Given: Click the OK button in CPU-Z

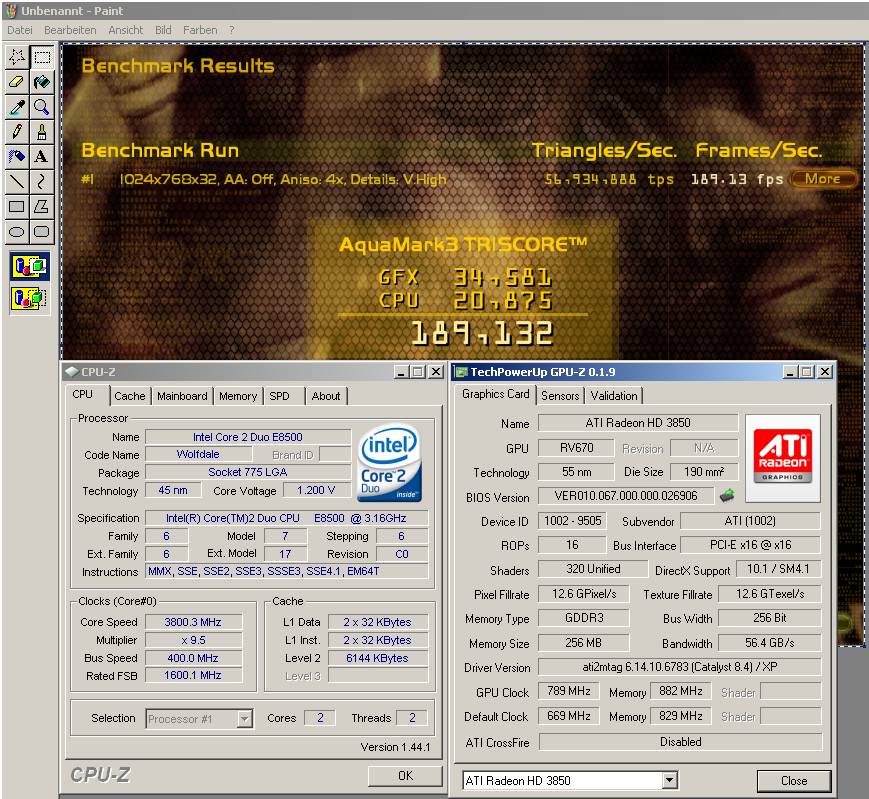Looking at the screenshot, I should [406, 776].
